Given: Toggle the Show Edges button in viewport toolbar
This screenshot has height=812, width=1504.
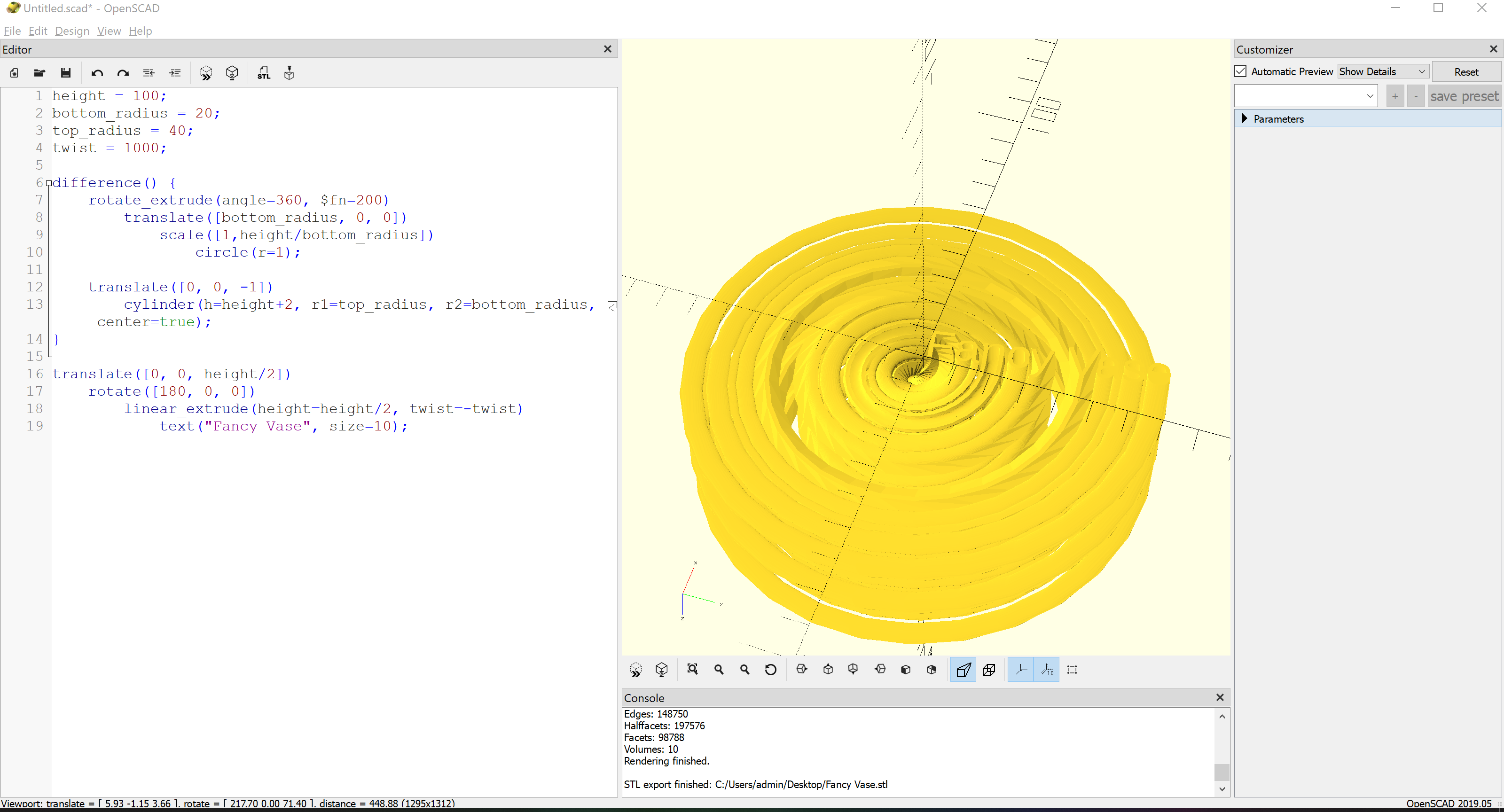Looking at the screenshot, I should 1072,670.
